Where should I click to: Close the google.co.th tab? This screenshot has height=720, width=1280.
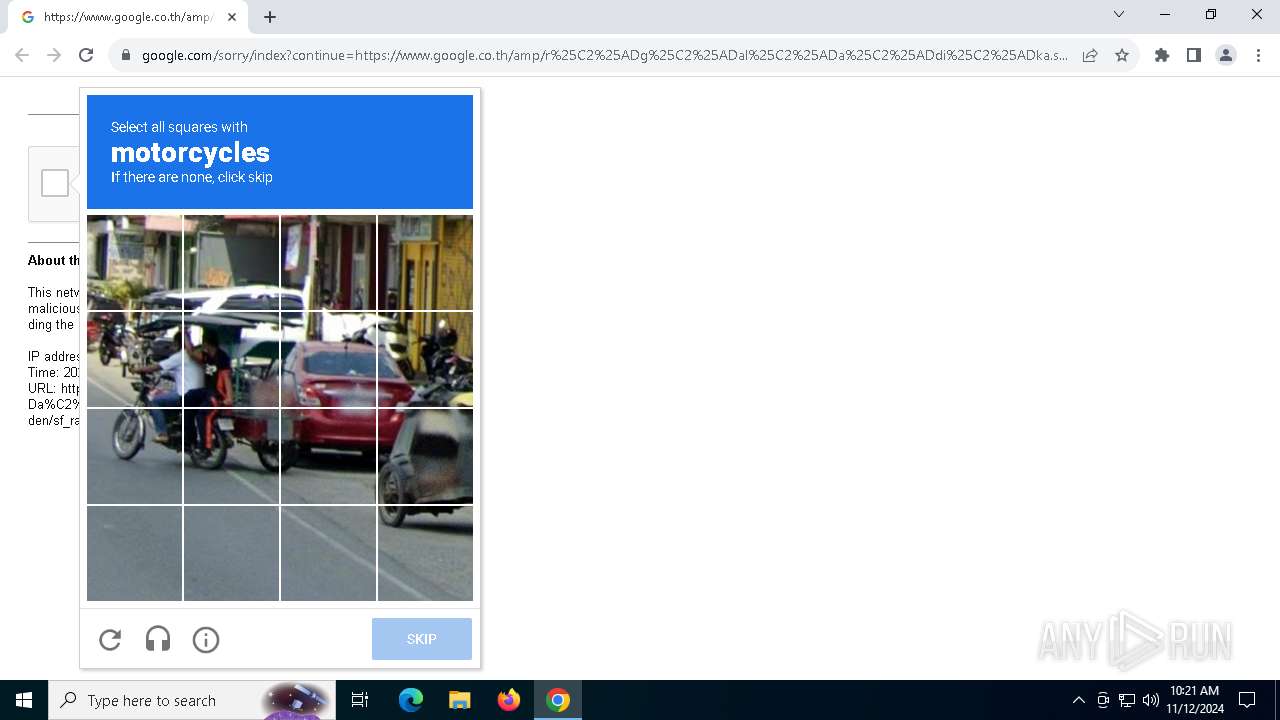(232, 17)
